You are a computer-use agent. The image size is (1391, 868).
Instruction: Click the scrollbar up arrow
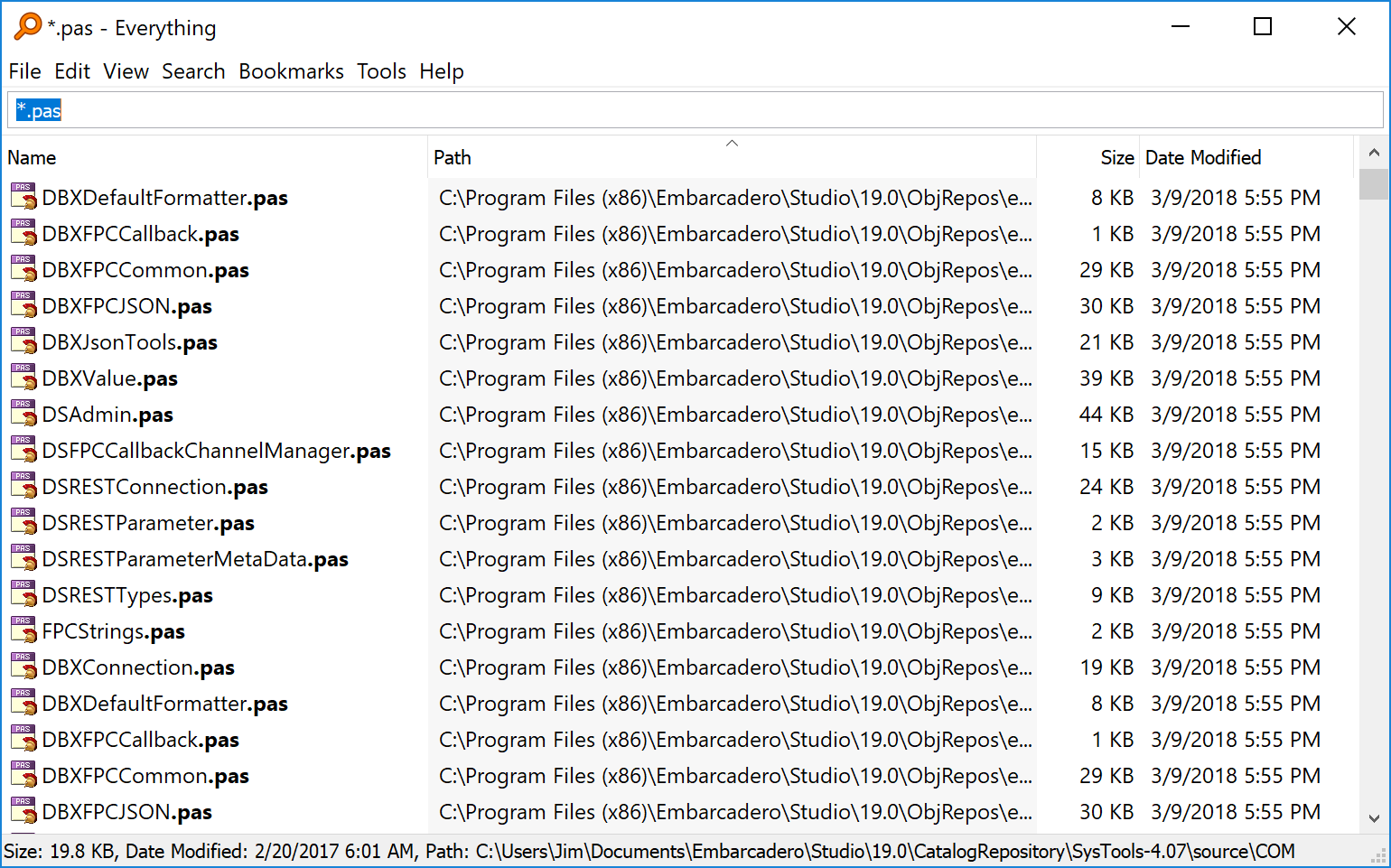pyautogui.click(x=1374, y=153)
